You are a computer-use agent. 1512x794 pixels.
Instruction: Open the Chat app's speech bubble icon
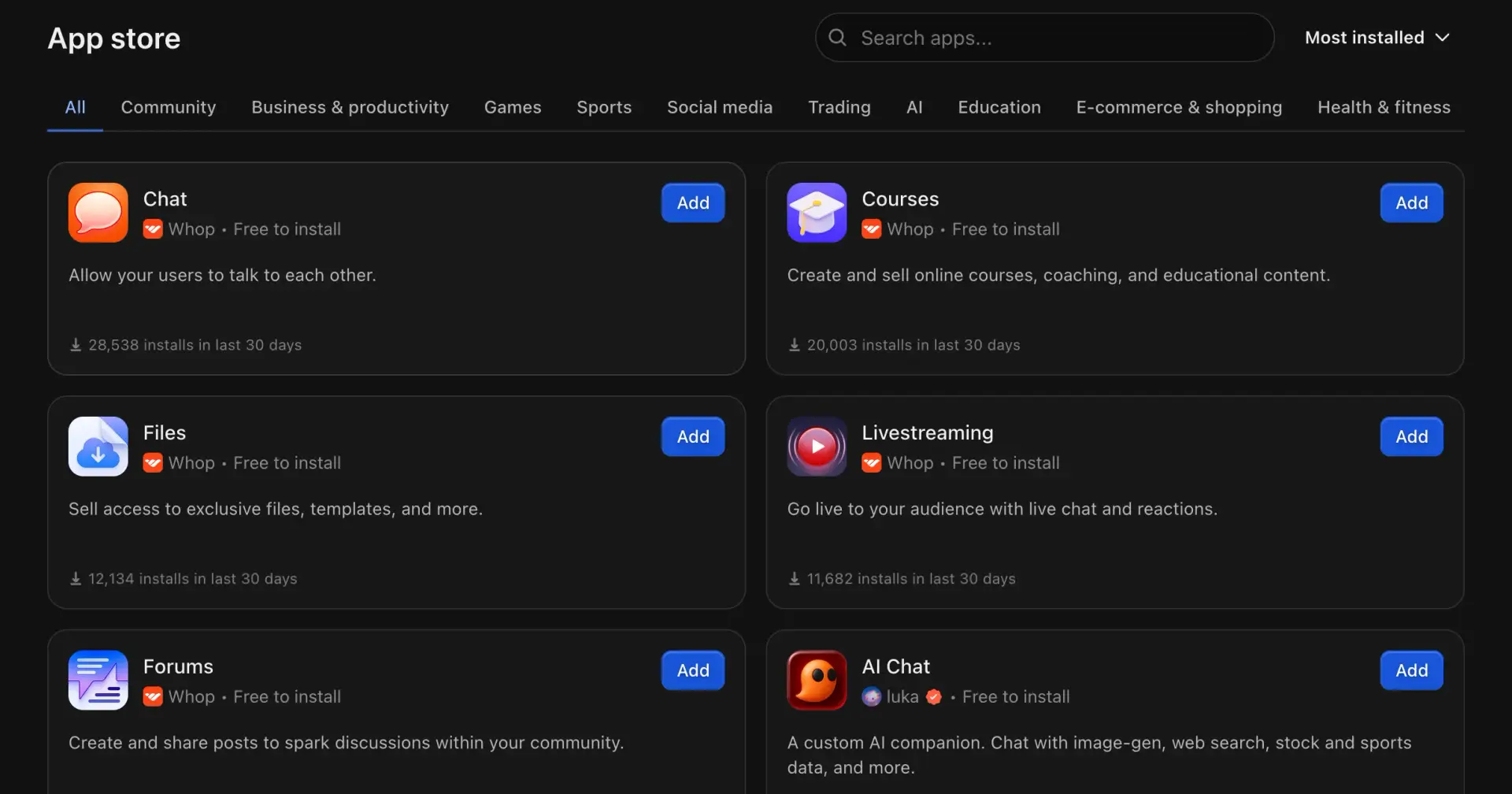(98, 212)
